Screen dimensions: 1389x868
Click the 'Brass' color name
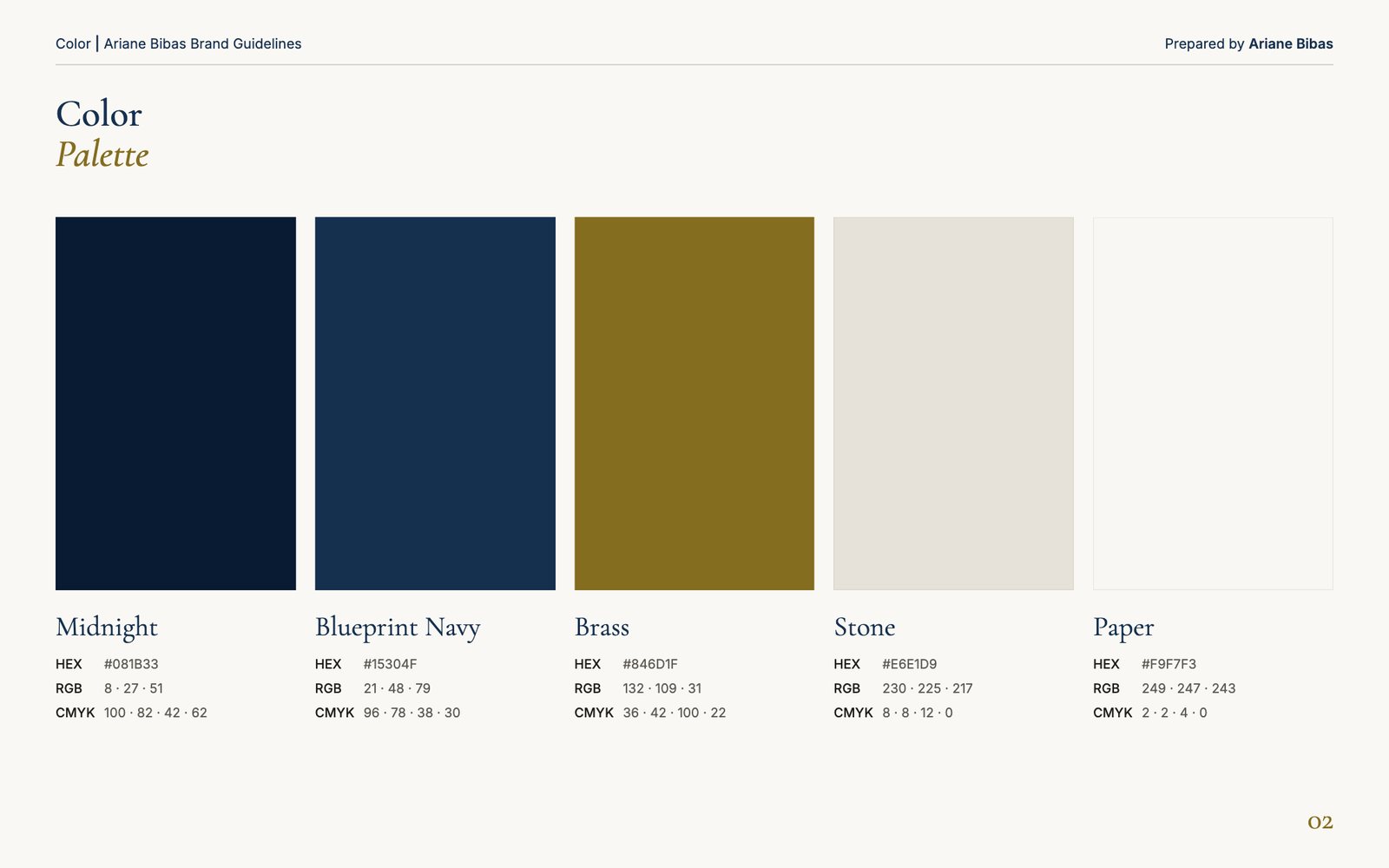click(x=602, y=628)
